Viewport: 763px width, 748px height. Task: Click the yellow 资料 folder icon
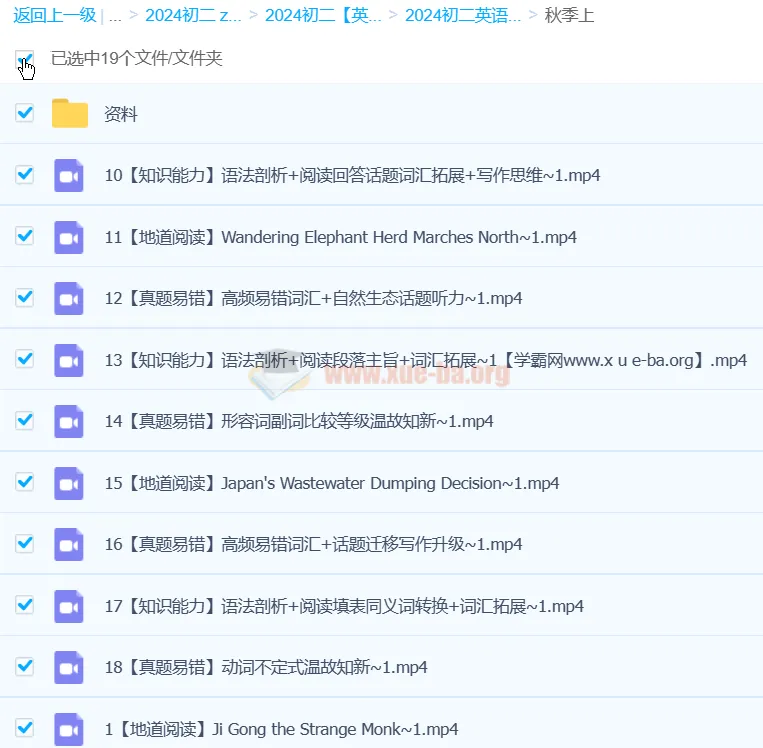[70, 114]
